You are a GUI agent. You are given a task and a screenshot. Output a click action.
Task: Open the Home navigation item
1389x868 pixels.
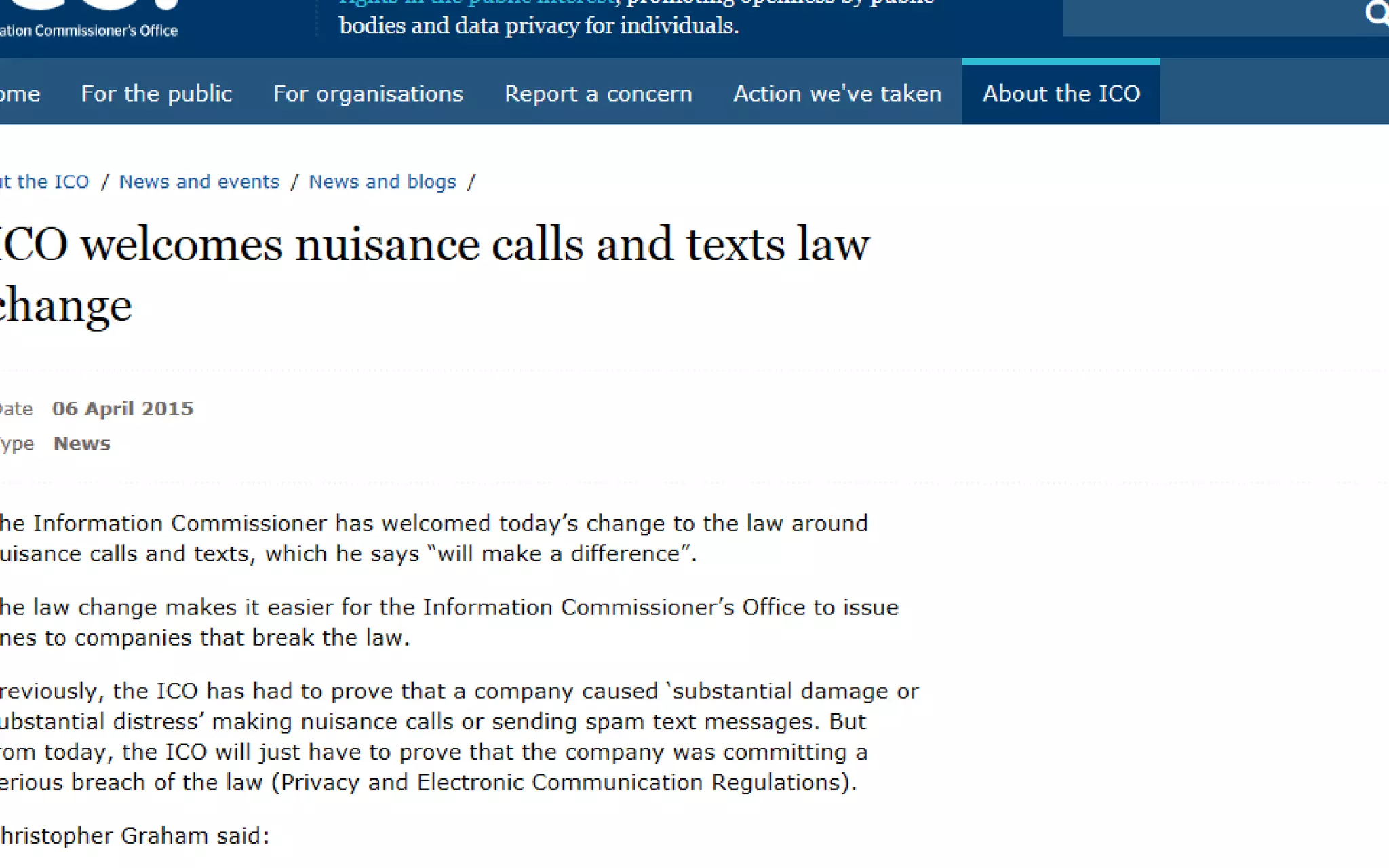tap(20, 94)
